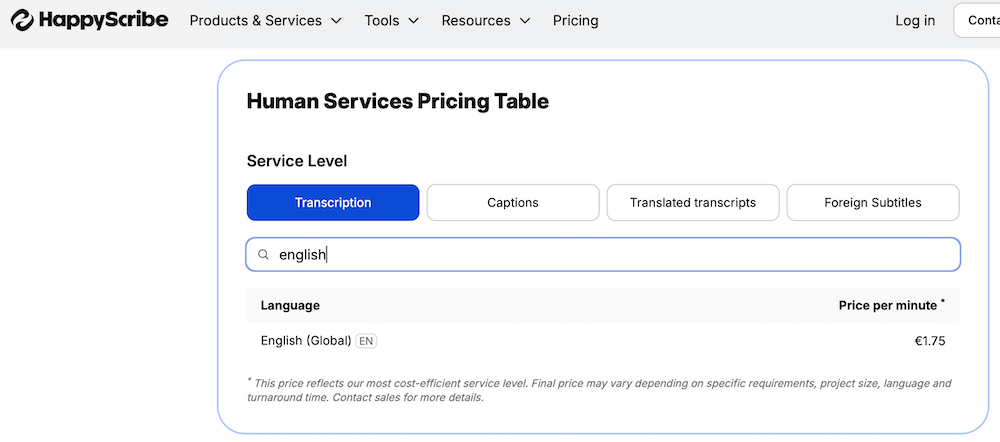Click the Language column header
Viewport: 1000px width, 442px height.
pyautogui.click(x=290, y=305)
